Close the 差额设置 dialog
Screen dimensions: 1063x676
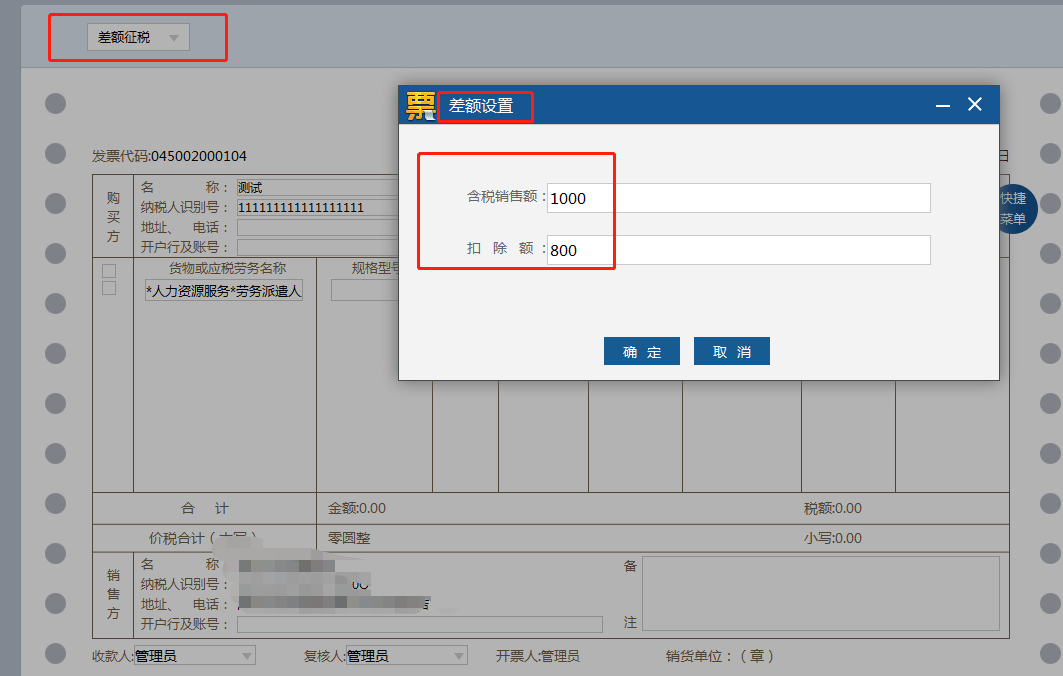point(975,104)
